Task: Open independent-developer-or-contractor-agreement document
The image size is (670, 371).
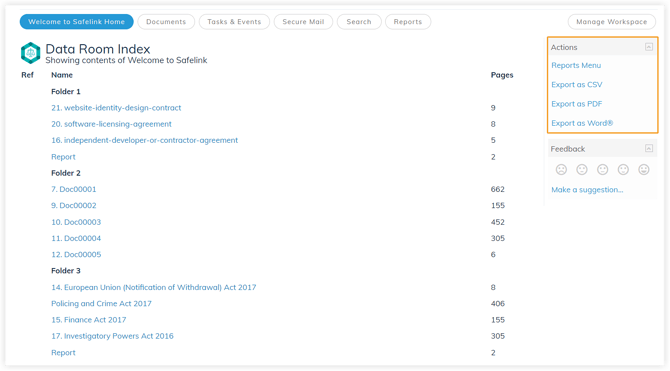Action: 144,140
